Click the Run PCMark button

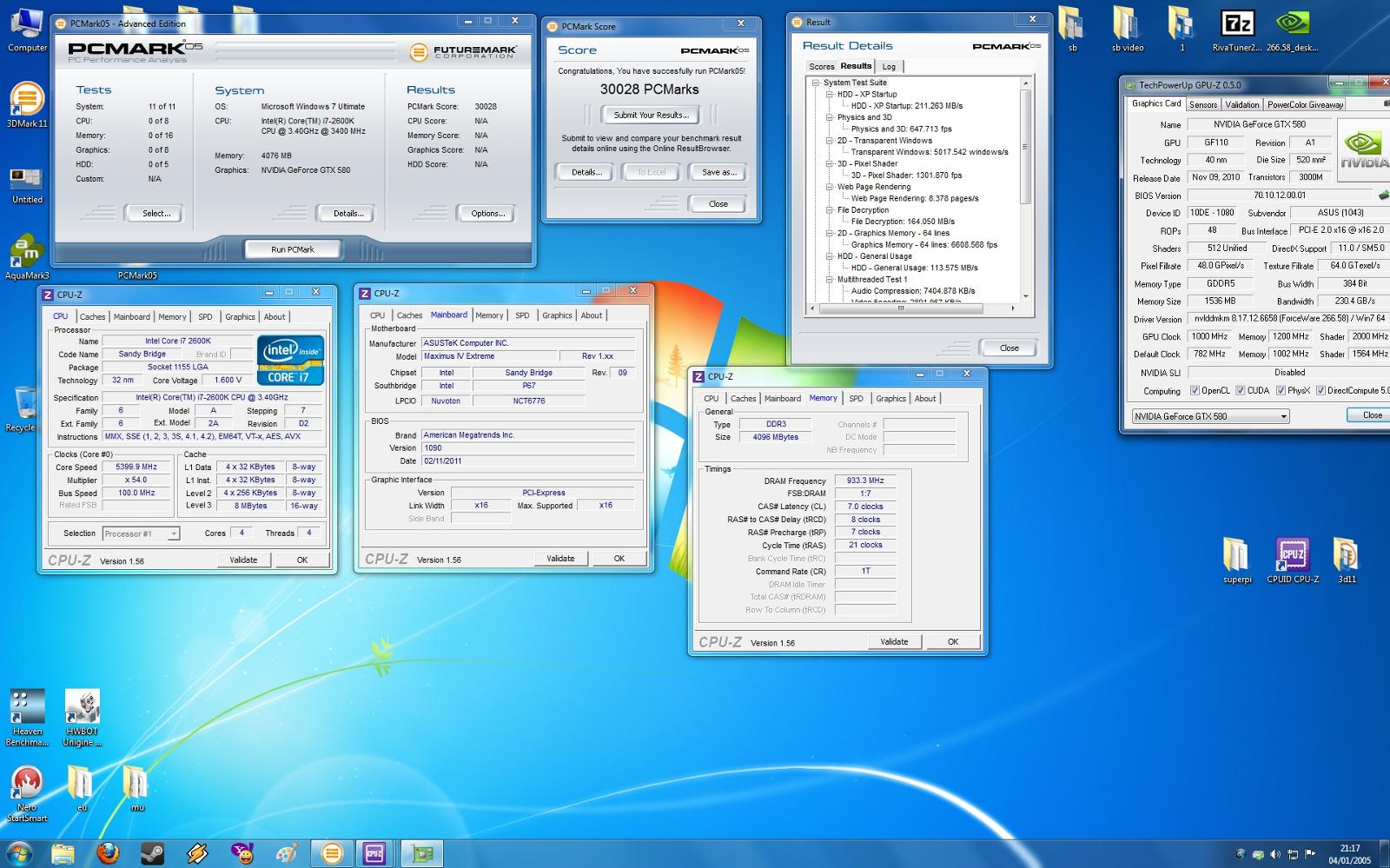click(x=293, y=249)
